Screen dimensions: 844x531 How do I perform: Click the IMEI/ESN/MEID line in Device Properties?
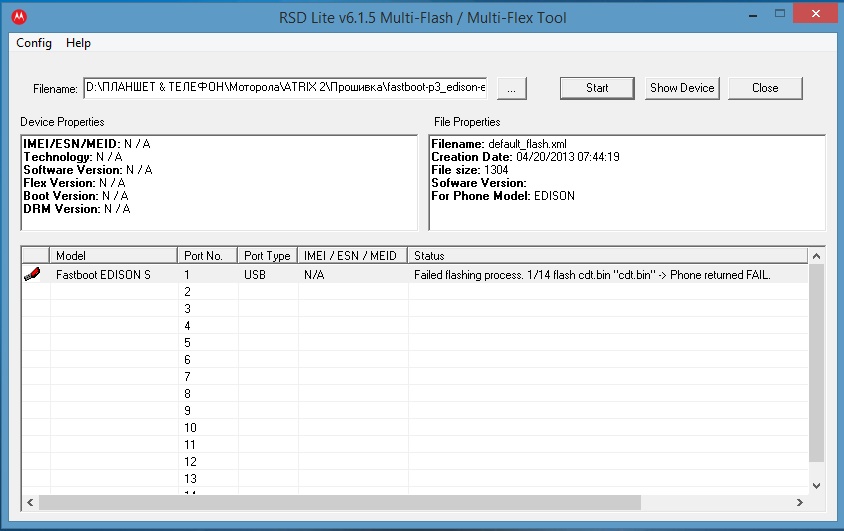(87, 144)
